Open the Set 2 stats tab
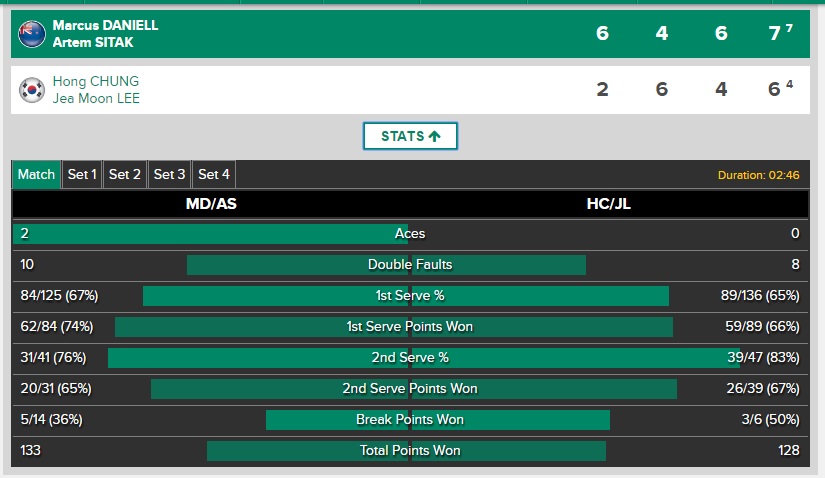 (x=125, y=174)
